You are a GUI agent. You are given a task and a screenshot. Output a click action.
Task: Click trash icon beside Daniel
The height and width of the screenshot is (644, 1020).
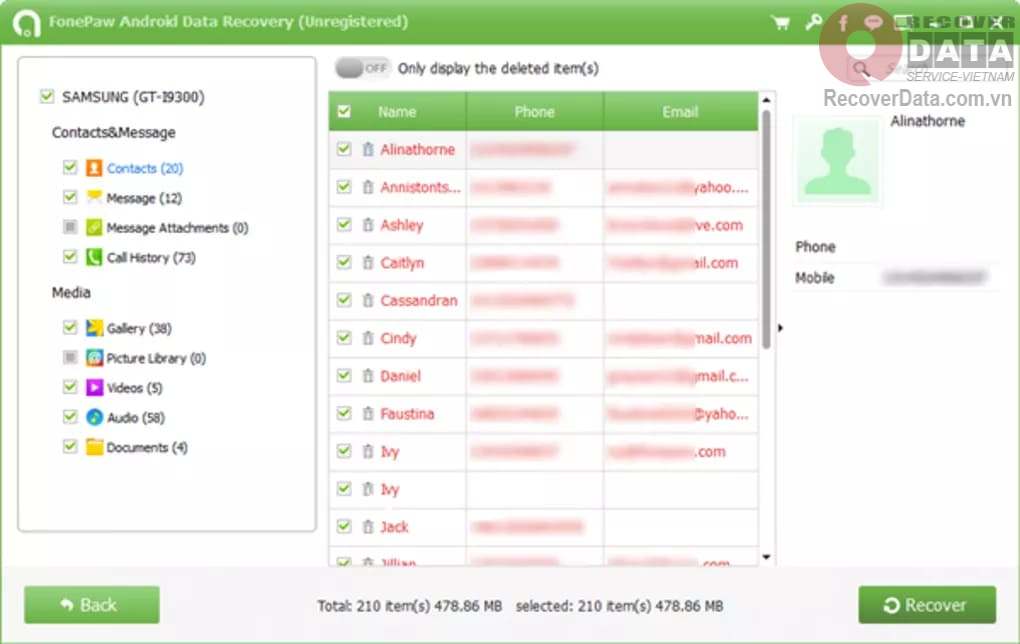pyautogui.click(x=368, y=375)
